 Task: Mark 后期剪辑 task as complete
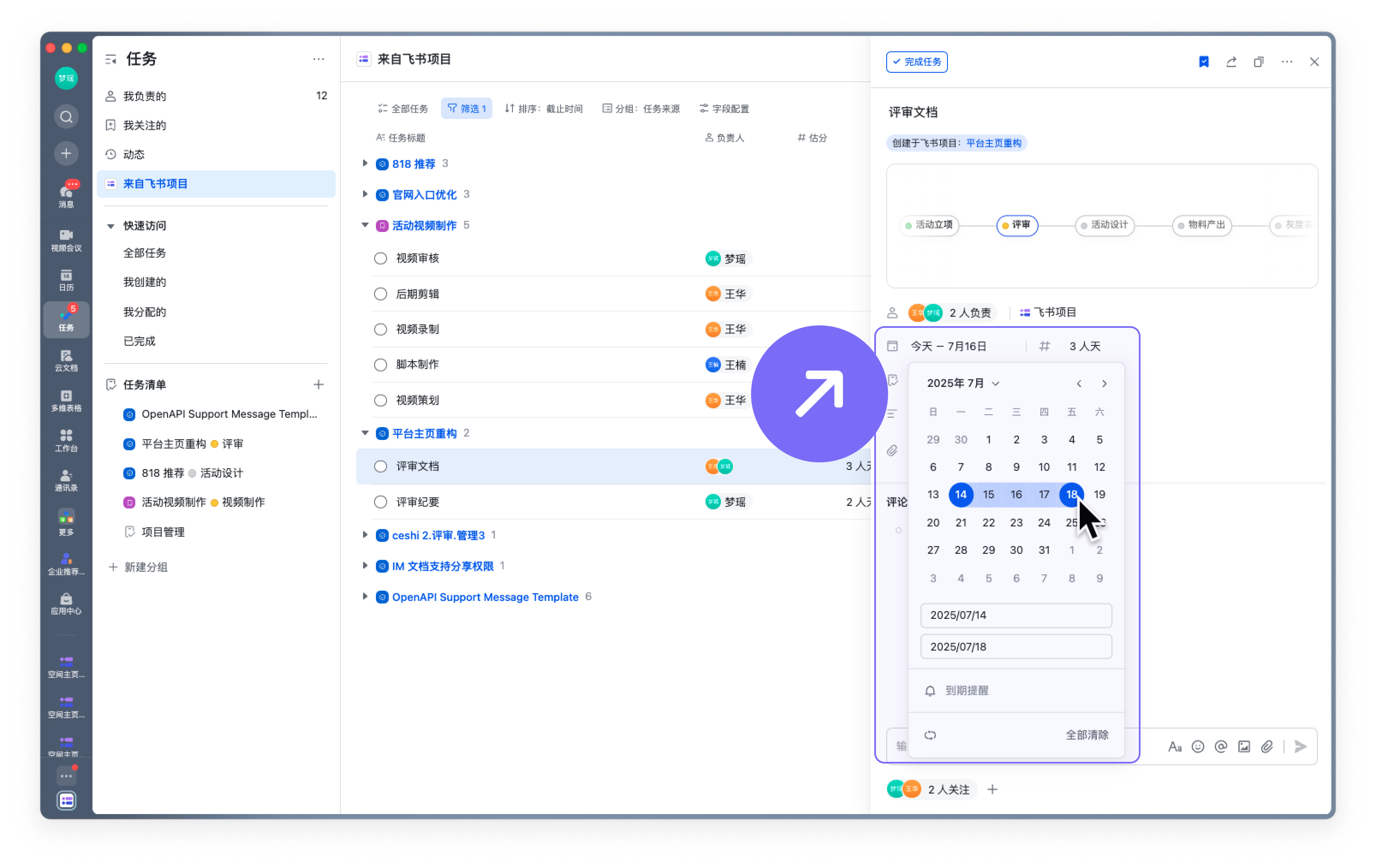coord(381,294)
